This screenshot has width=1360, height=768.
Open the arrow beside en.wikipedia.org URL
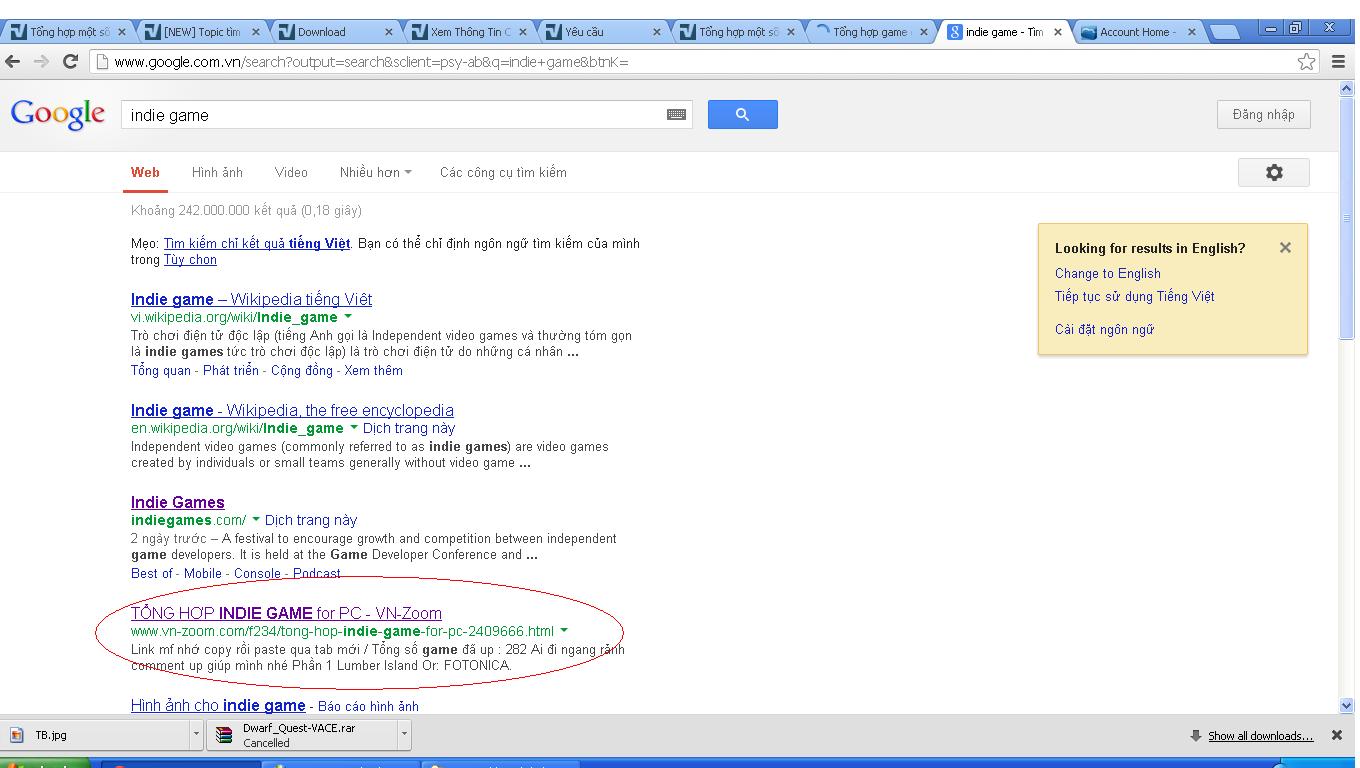tap(353, 428)
